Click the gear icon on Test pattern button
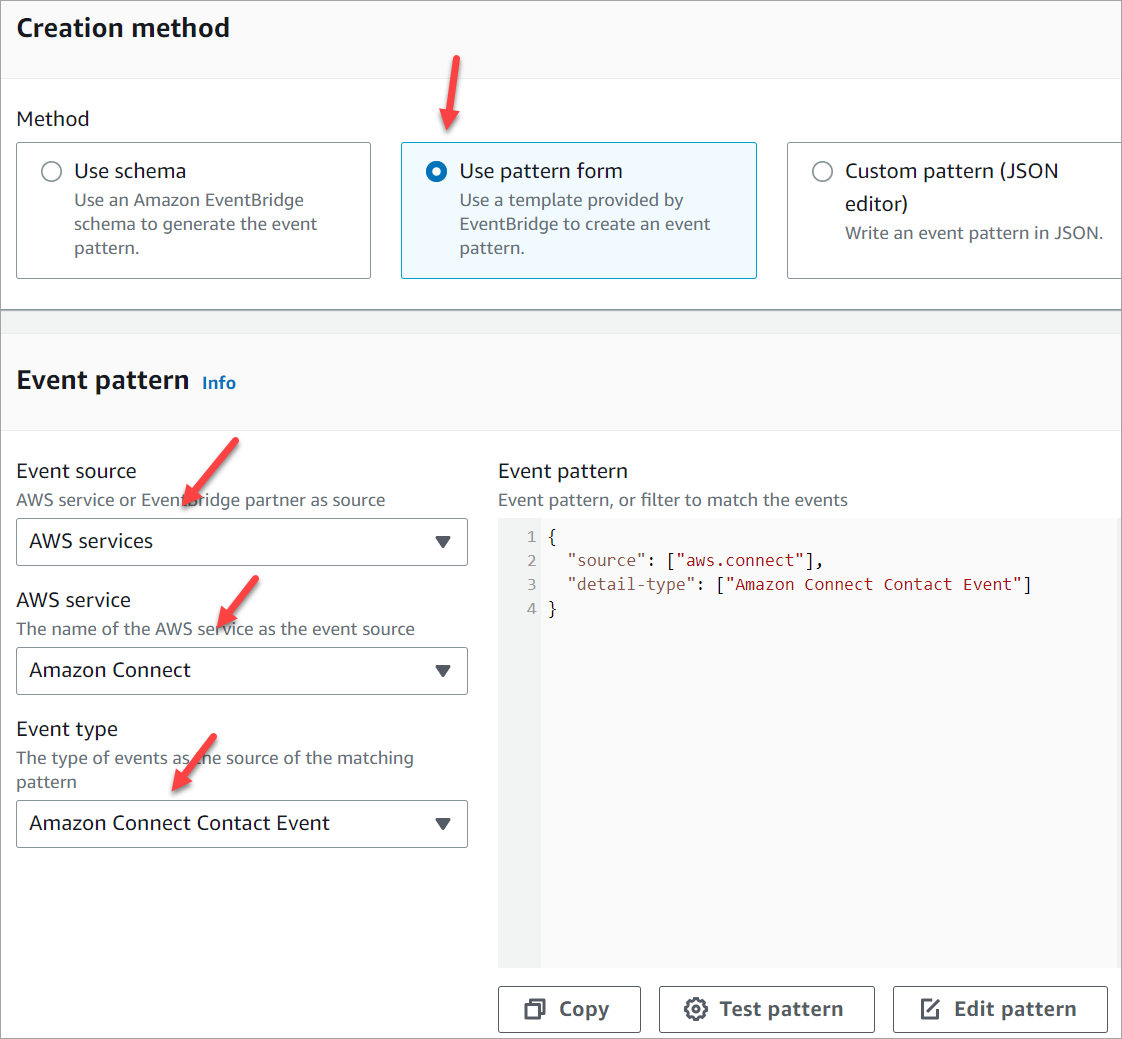Viewport: 1122px width, 1039px height. pos(697,1009)
